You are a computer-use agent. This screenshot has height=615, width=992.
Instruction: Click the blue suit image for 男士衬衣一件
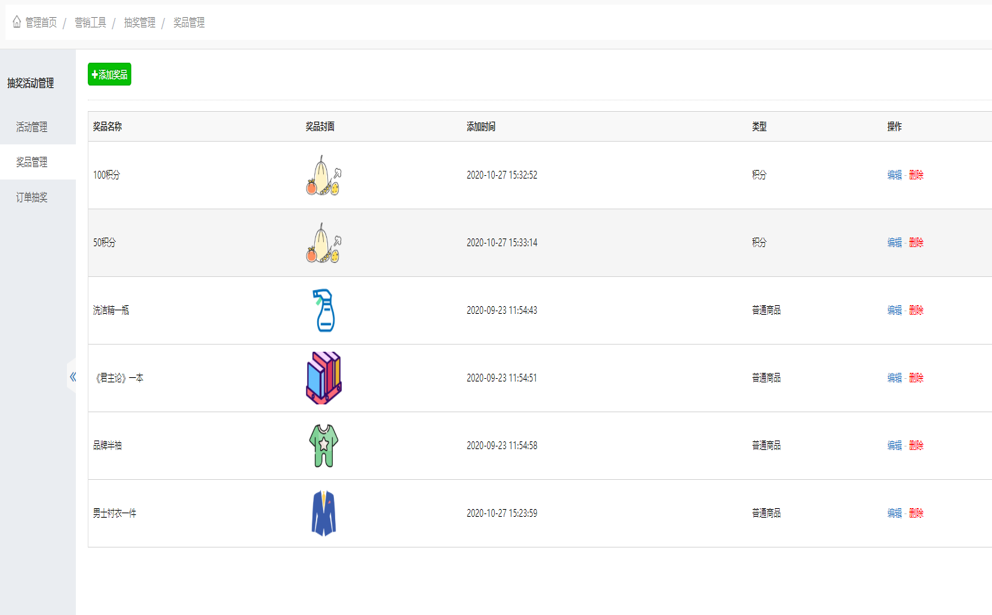click(323, 513)
